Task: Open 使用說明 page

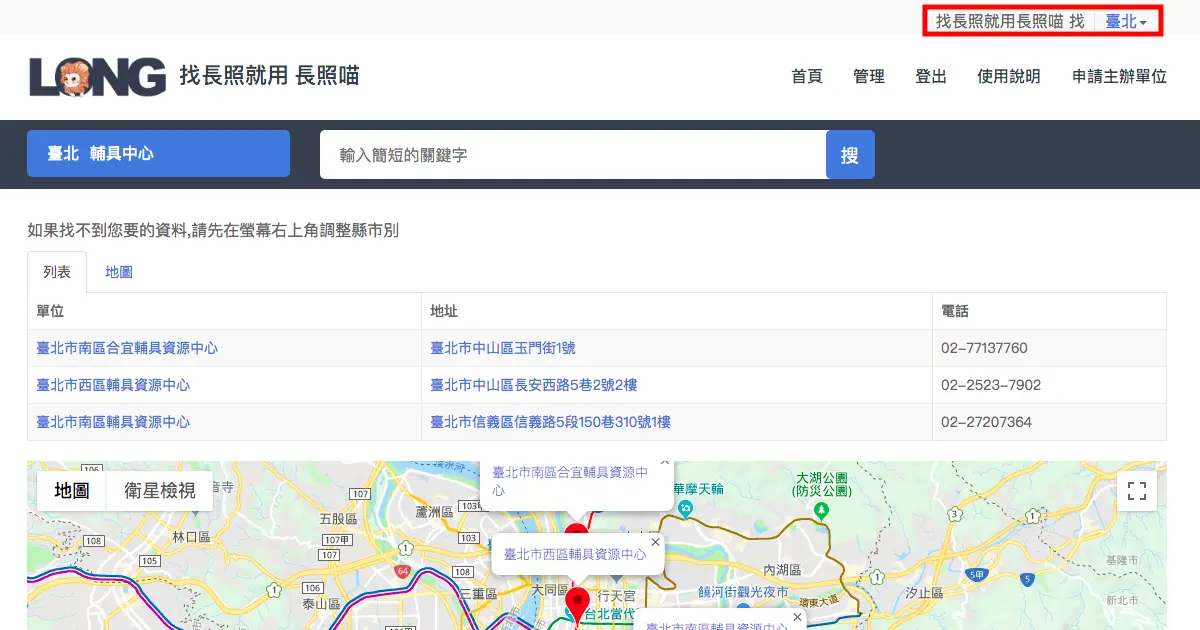Action: pos(1009,76)
